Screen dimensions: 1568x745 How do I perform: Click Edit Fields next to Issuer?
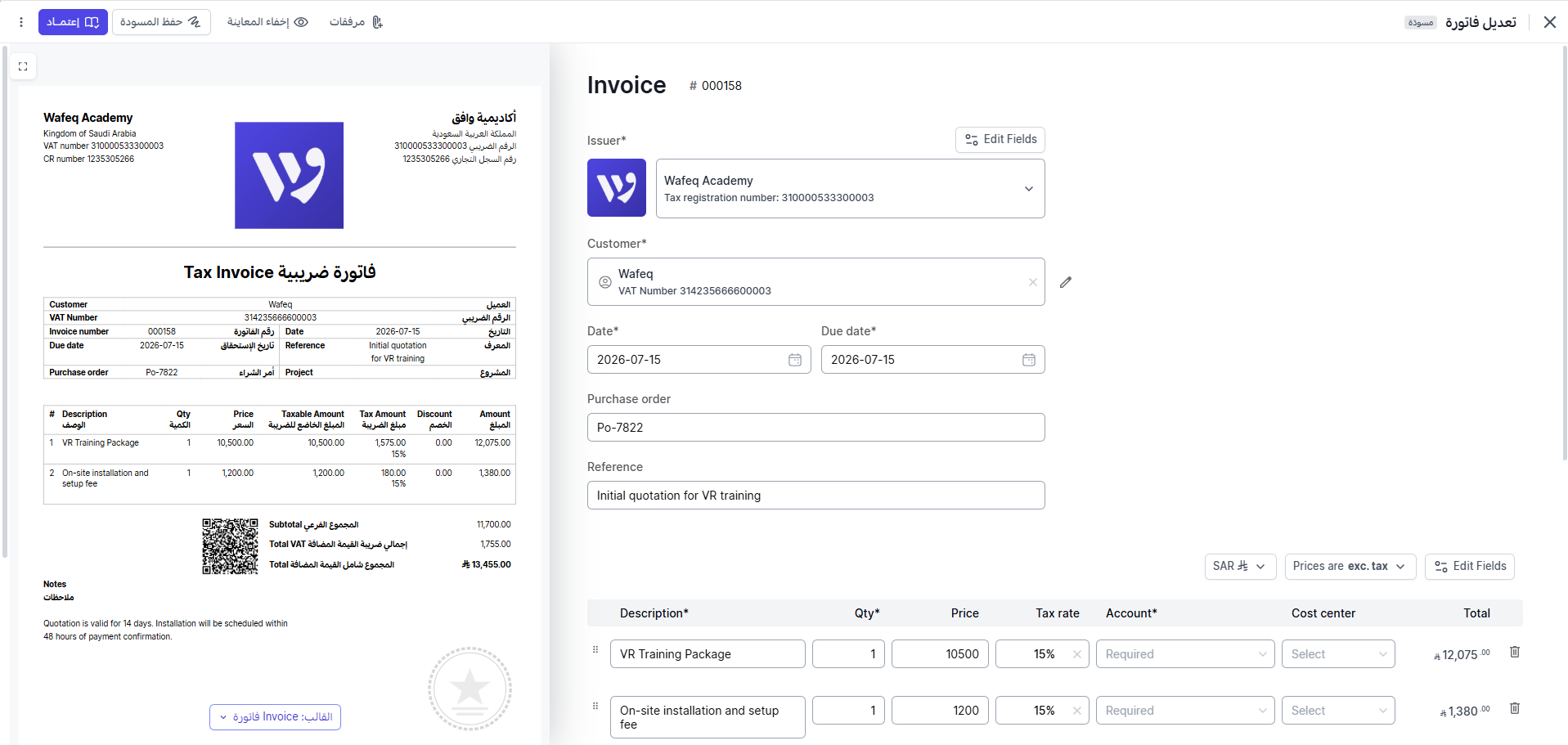1000,140
